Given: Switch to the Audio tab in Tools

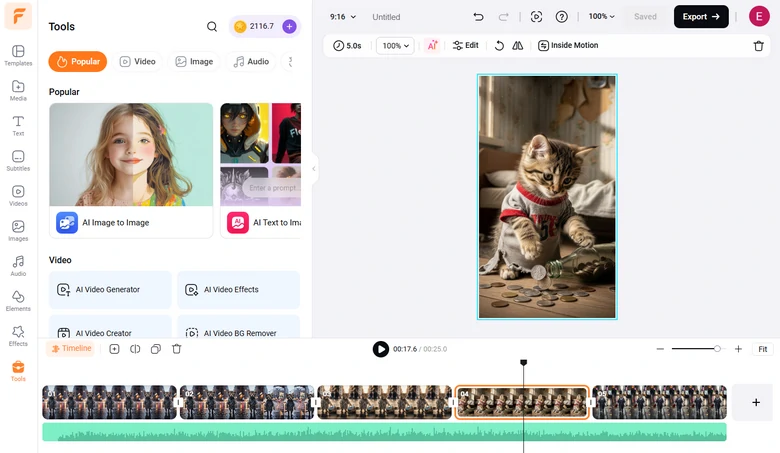Looking at the screenshot, I should 251,61.
